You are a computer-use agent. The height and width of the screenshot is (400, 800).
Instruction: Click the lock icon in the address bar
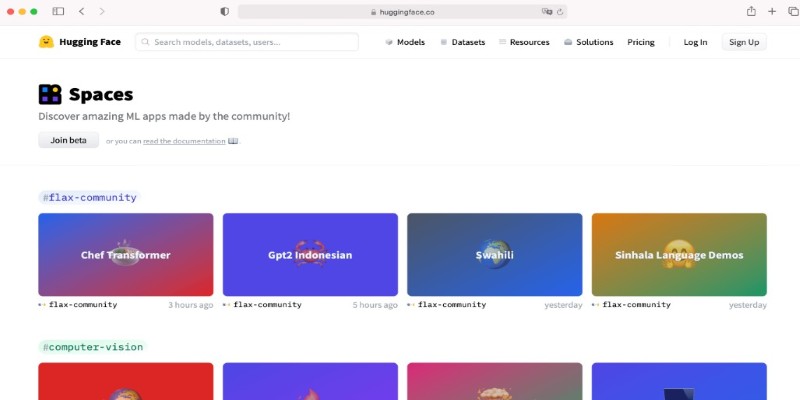(x=373, y=12)
